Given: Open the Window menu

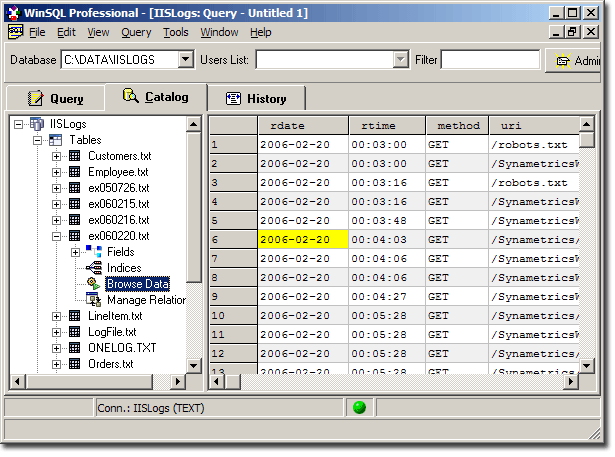Looking at the screenshot, I should 219,32.
